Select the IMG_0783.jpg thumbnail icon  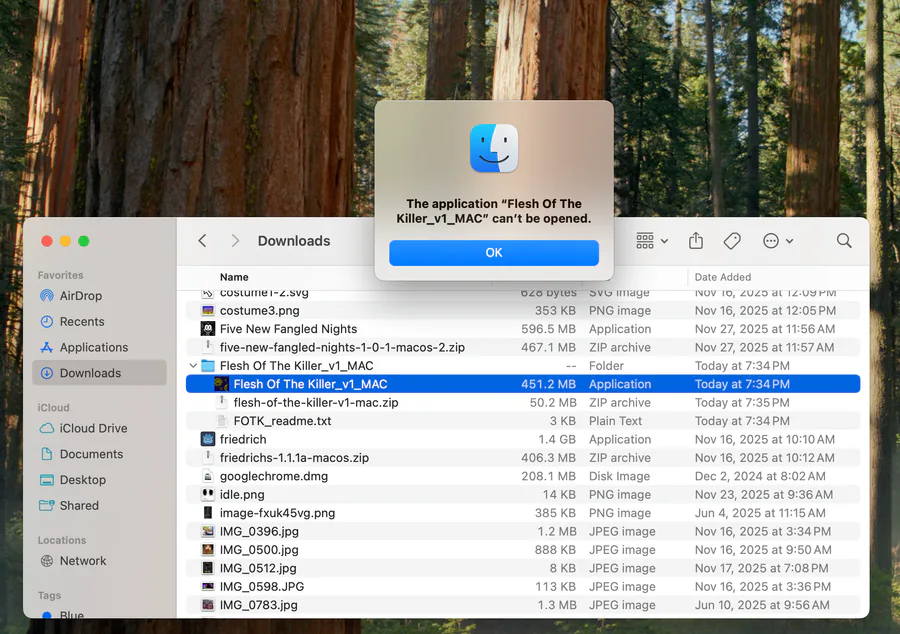coord(208,605)
